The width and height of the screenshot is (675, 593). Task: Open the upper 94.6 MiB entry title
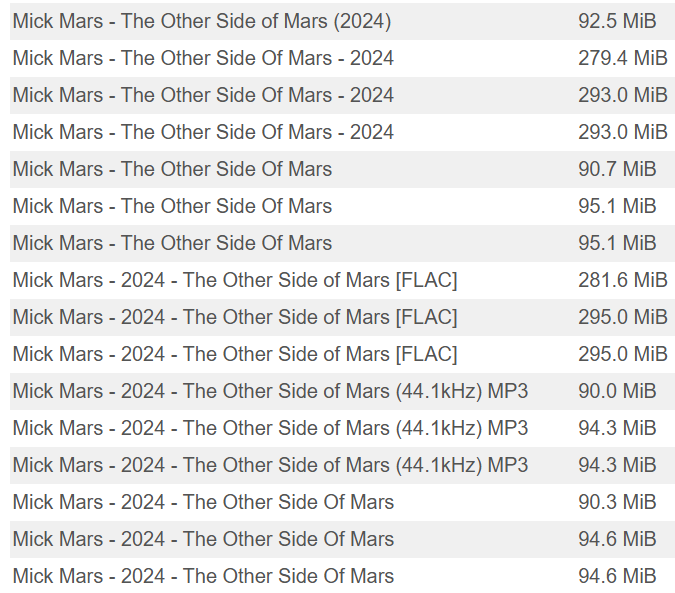(x=203, y=539)
